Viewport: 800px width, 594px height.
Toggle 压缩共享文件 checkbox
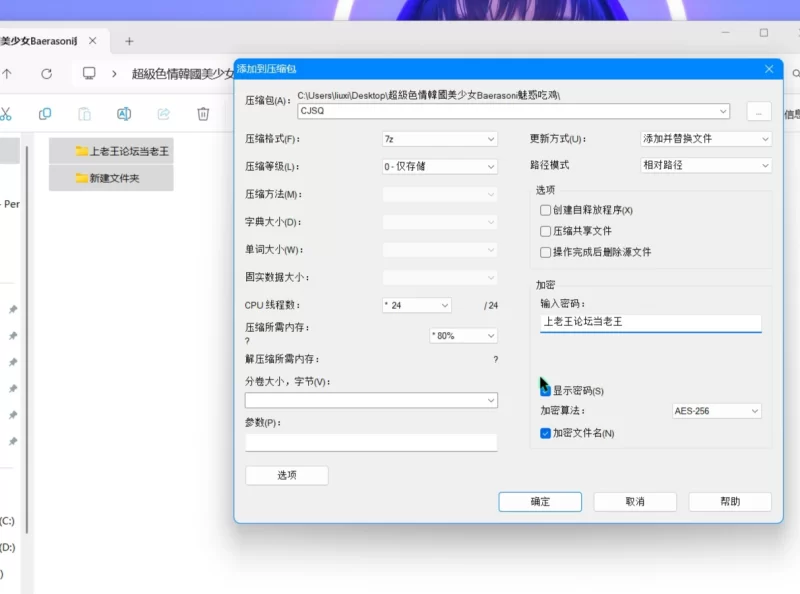point(545,231)
